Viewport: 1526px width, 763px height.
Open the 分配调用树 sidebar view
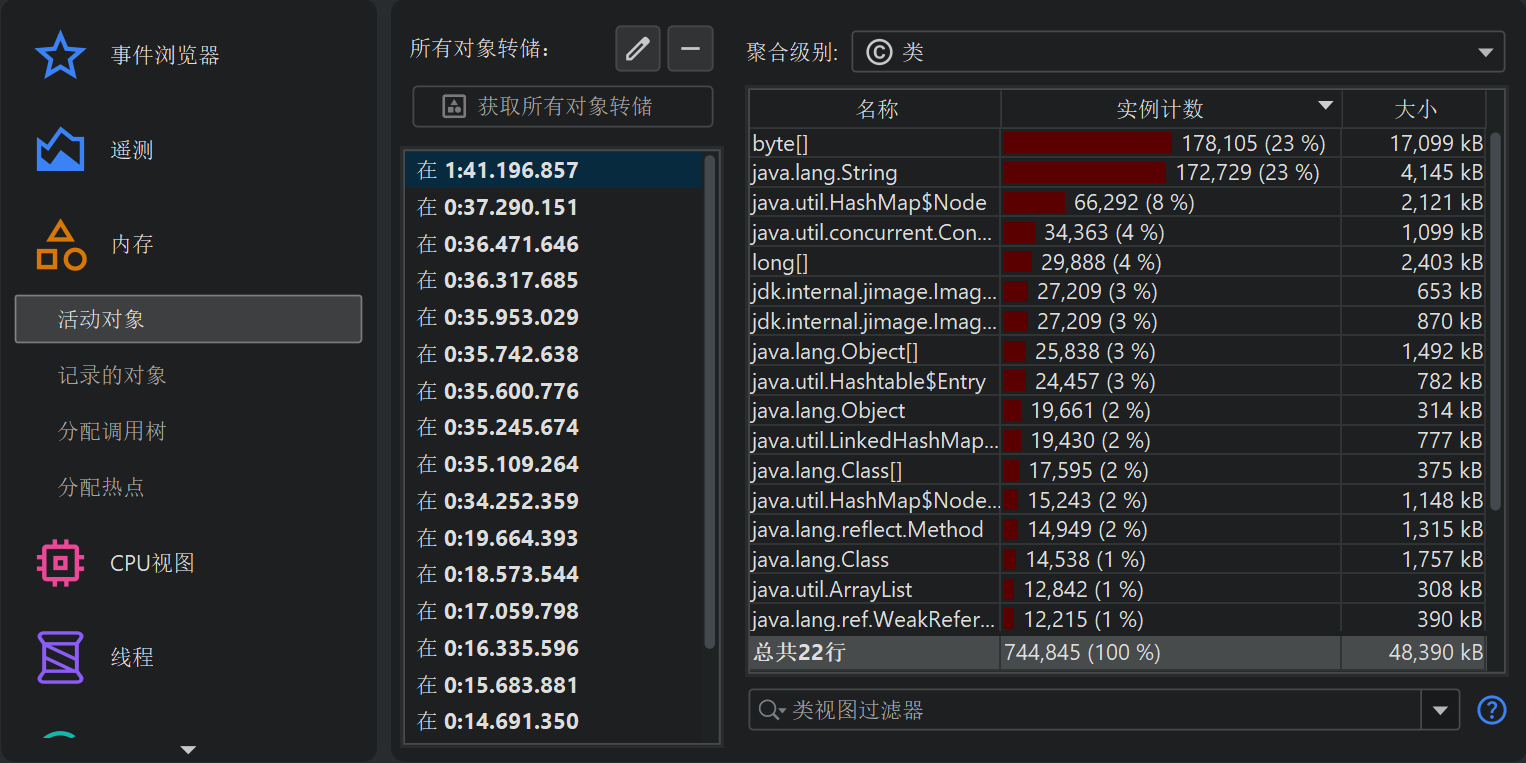click(112, 432)
